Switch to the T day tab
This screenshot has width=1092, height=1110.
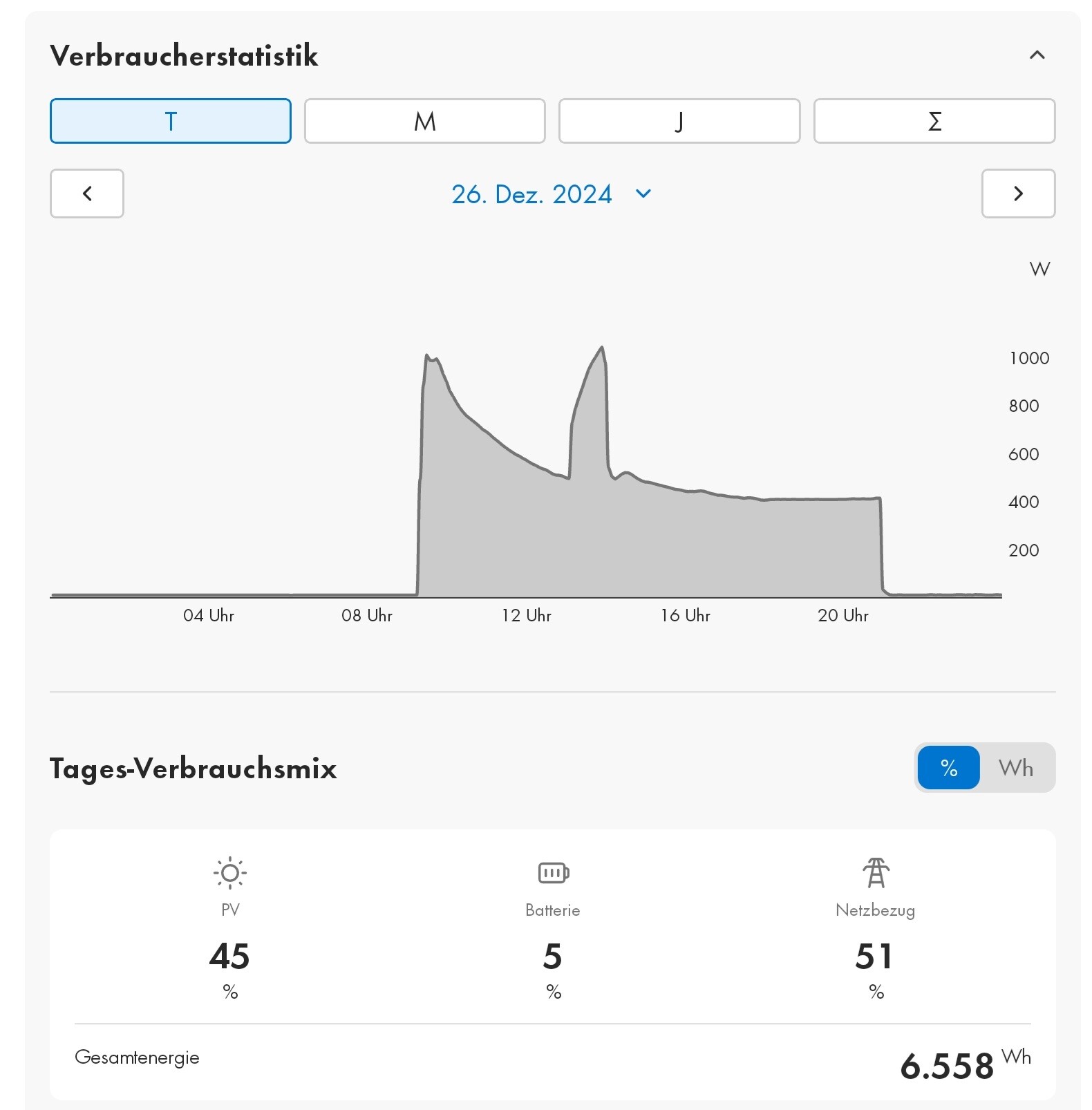pos(171,121)
